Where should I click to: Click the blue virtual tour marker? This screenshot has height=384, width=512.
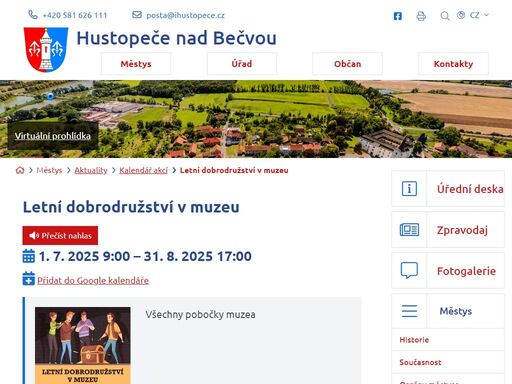(x=50, y=96)
